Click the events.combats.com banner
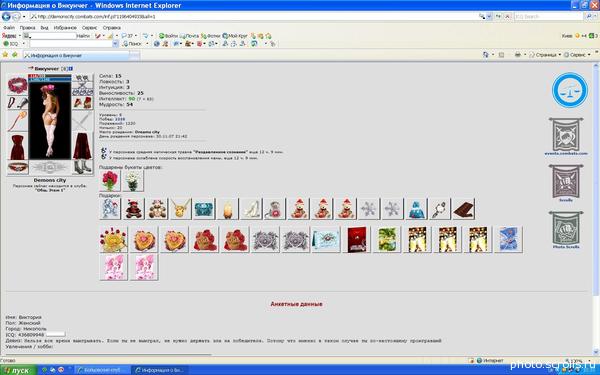The height and width of the screenshot is (375, 600). click(566, 137)
